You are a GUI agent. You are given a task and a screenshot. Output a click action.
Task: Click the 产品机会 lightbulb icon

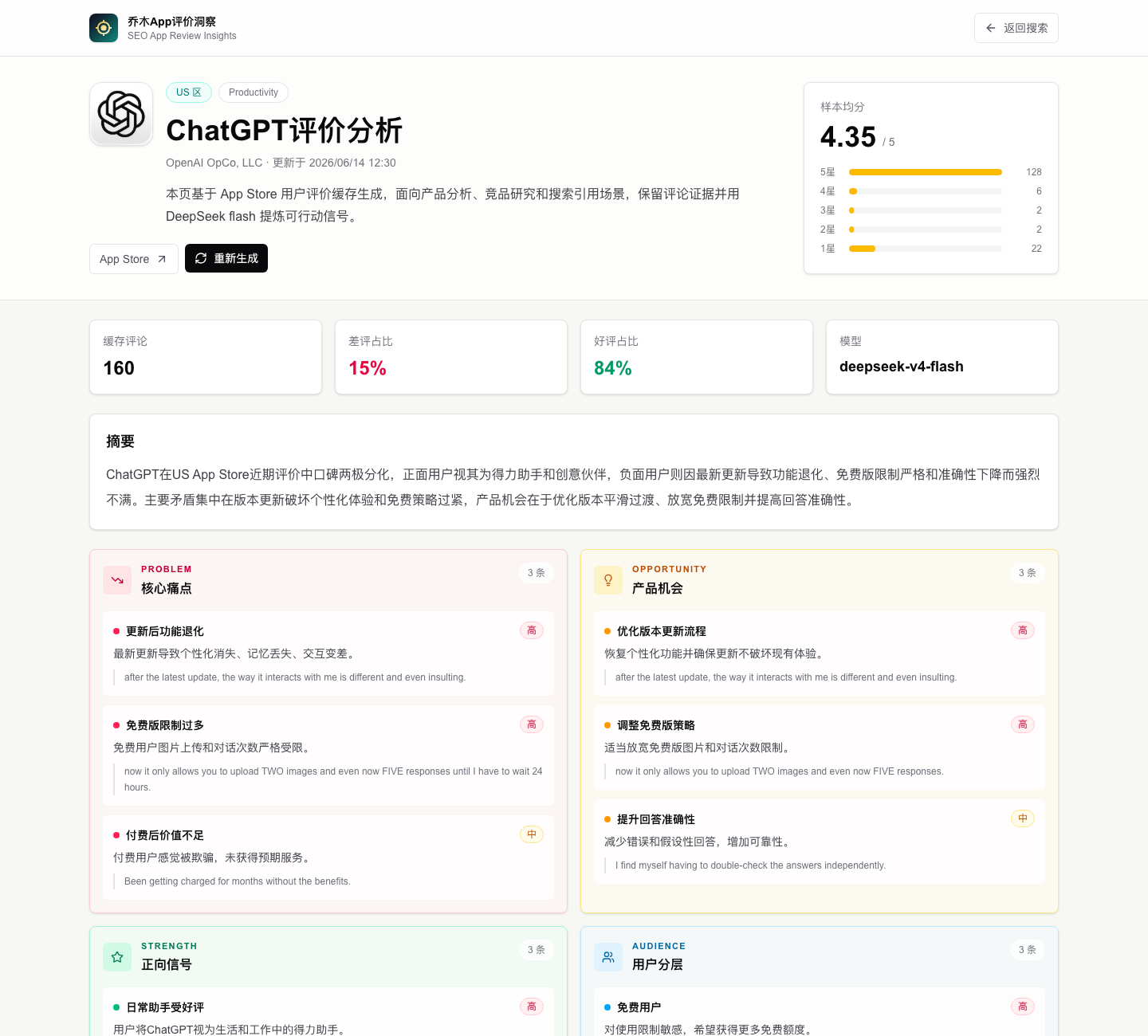pos(608,580)
